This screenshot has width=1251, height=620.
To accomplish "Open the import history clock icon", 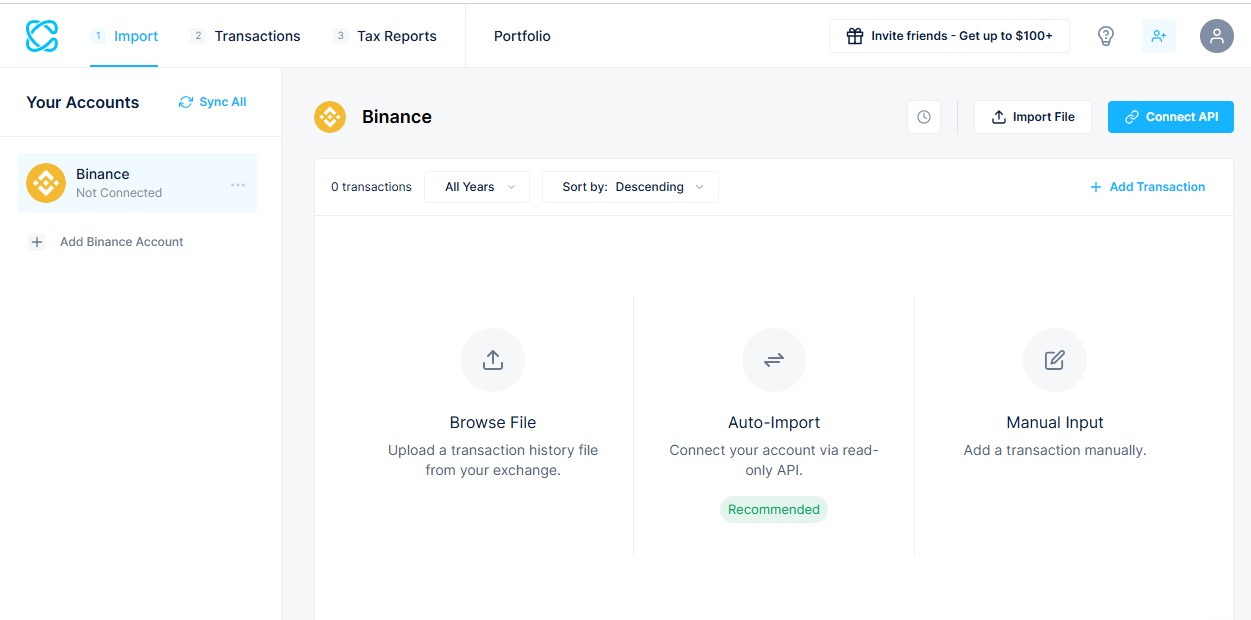I will pyautogui.click(x=923, y=117).
